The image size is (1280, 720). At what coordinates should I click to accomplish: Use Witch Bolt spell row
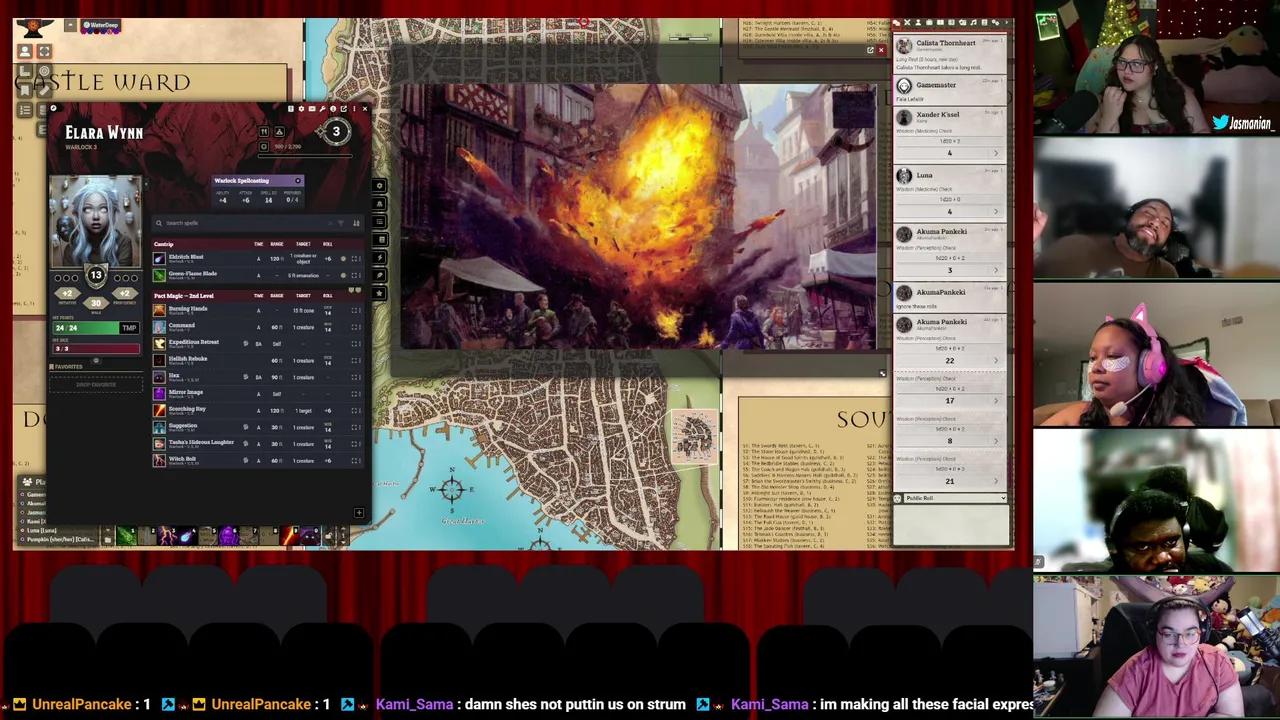(258, 461)
